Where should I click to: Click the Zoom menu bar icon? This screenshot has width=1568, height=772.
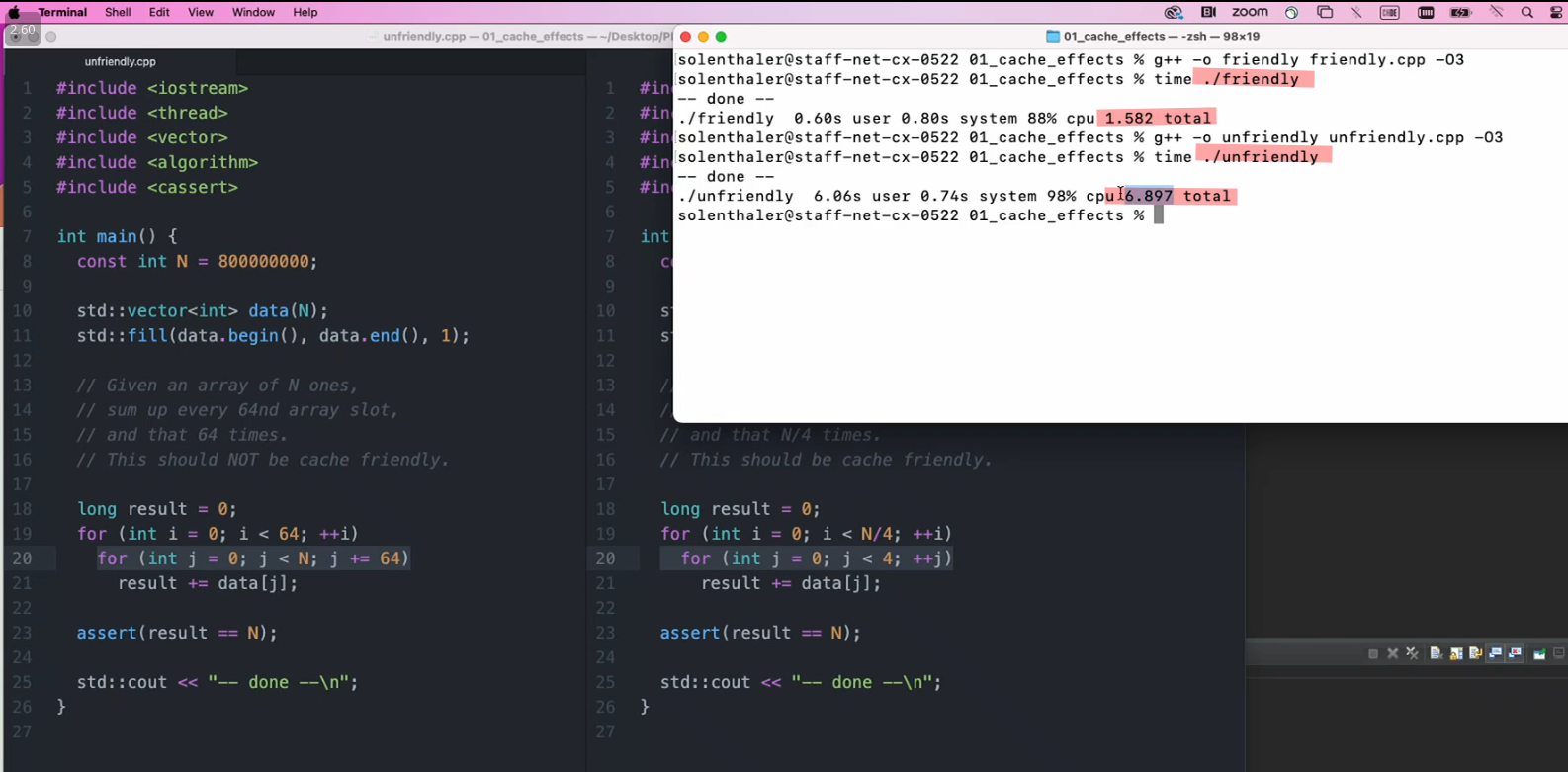(1250, 13)
